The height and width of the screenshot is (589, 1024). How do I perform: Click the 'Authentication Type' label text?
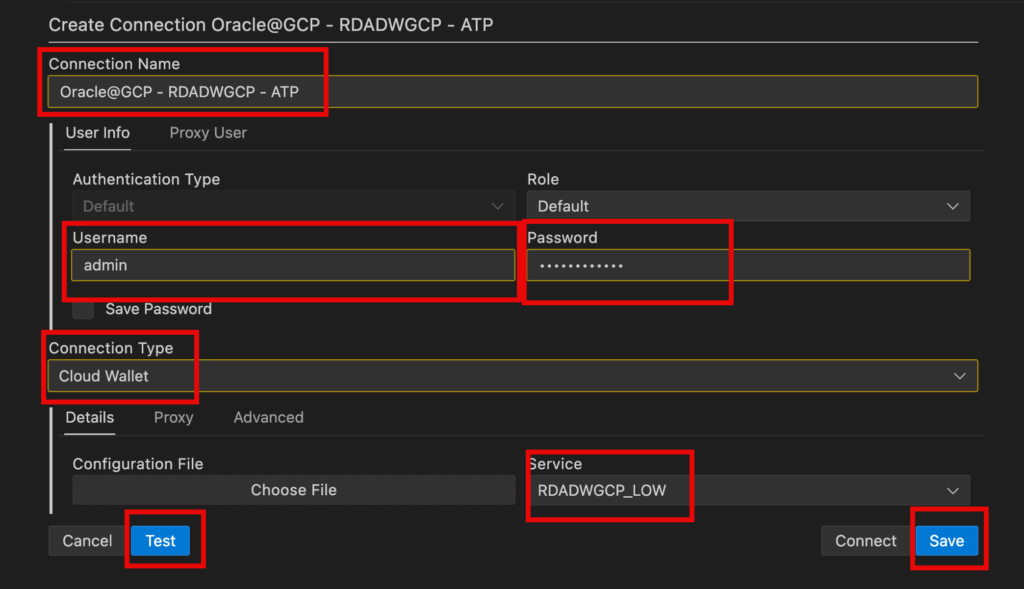coord(146,180)
